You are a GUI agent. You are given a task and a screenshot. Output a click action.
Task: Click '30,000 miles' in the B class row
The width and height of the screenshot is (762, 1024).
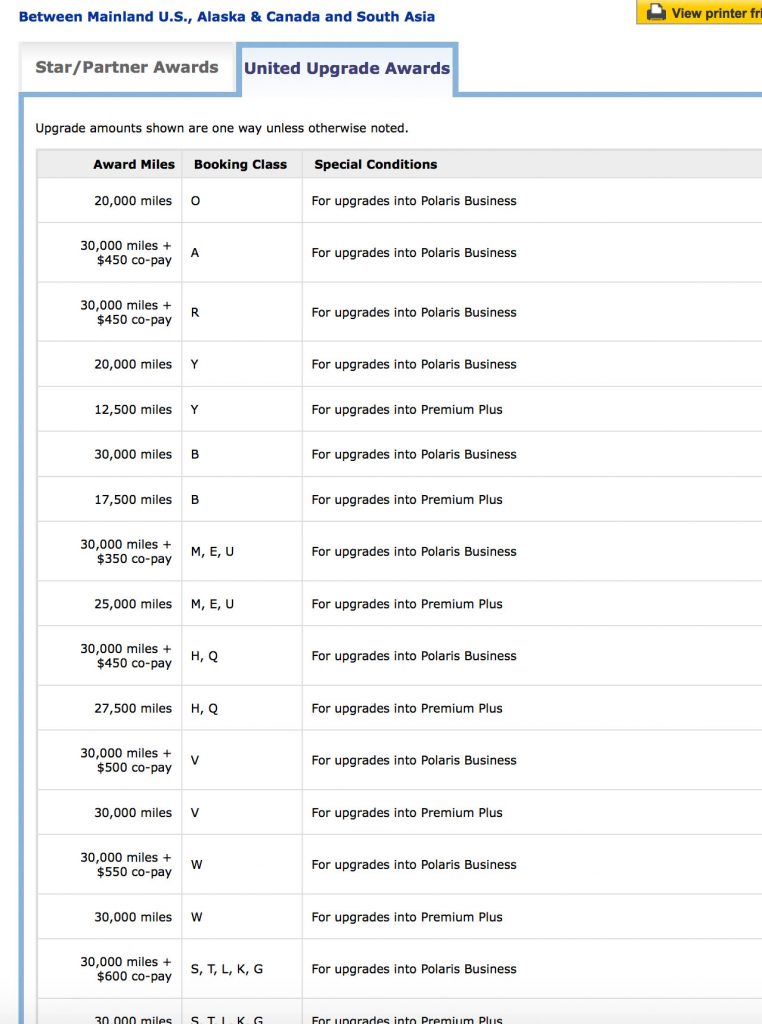(133, 454)
